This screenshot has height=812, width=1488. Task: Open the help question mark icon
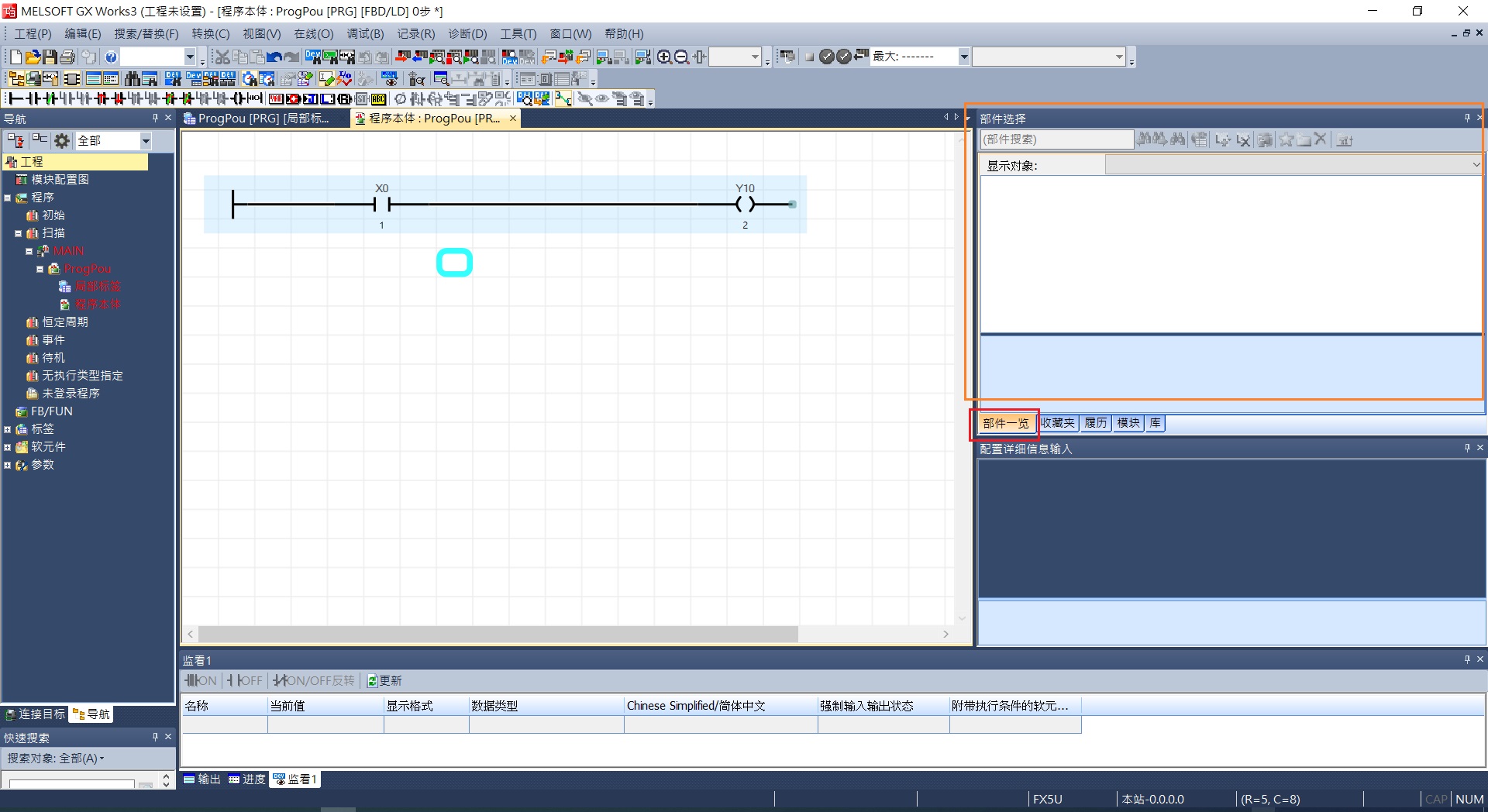coord(111,57)
